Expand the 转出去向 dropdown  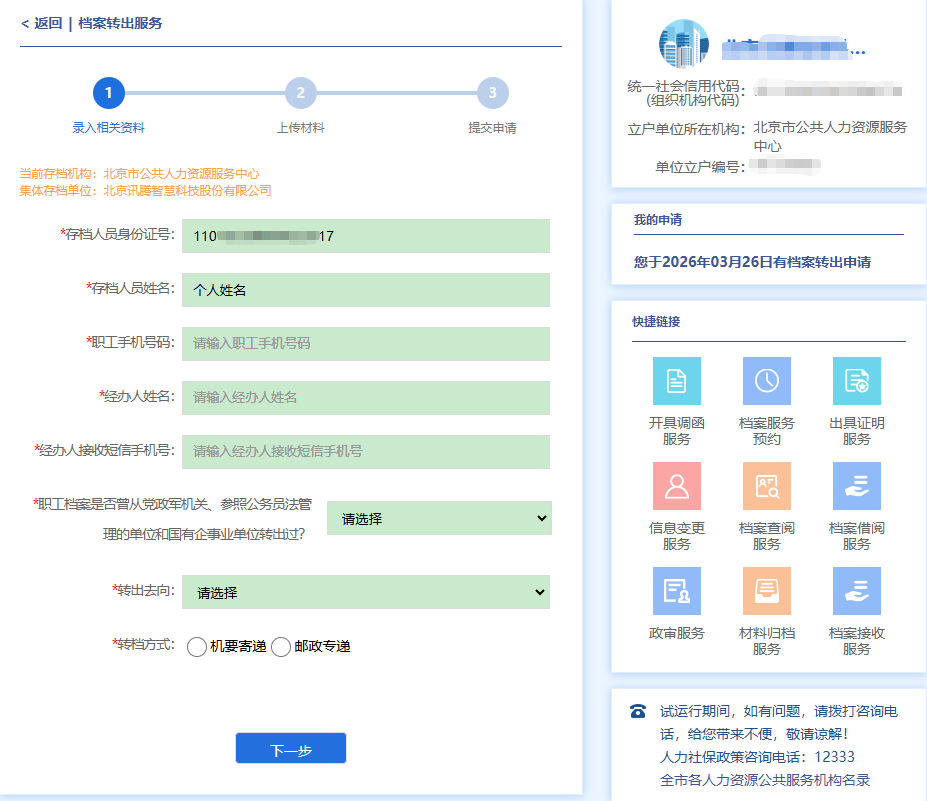(x=366, y=592)
